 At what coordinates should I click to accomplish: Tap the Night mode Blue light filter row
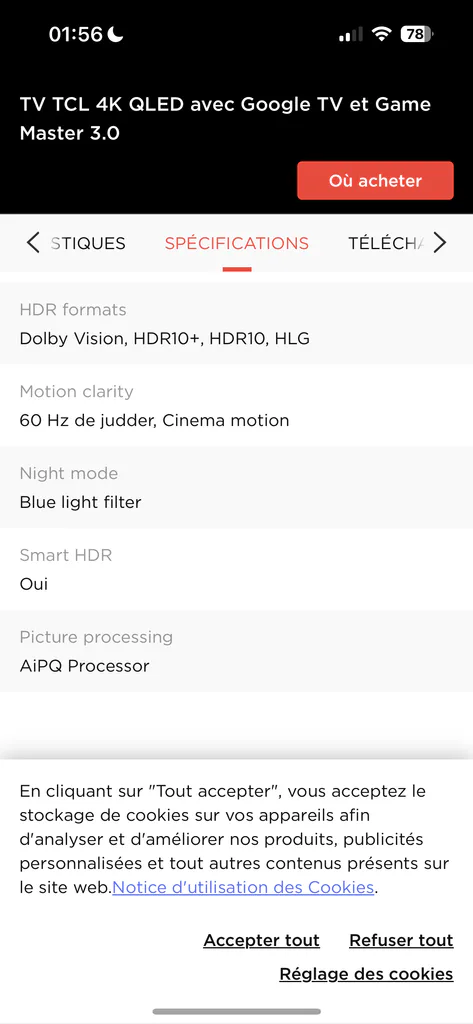tap(236, 487)
